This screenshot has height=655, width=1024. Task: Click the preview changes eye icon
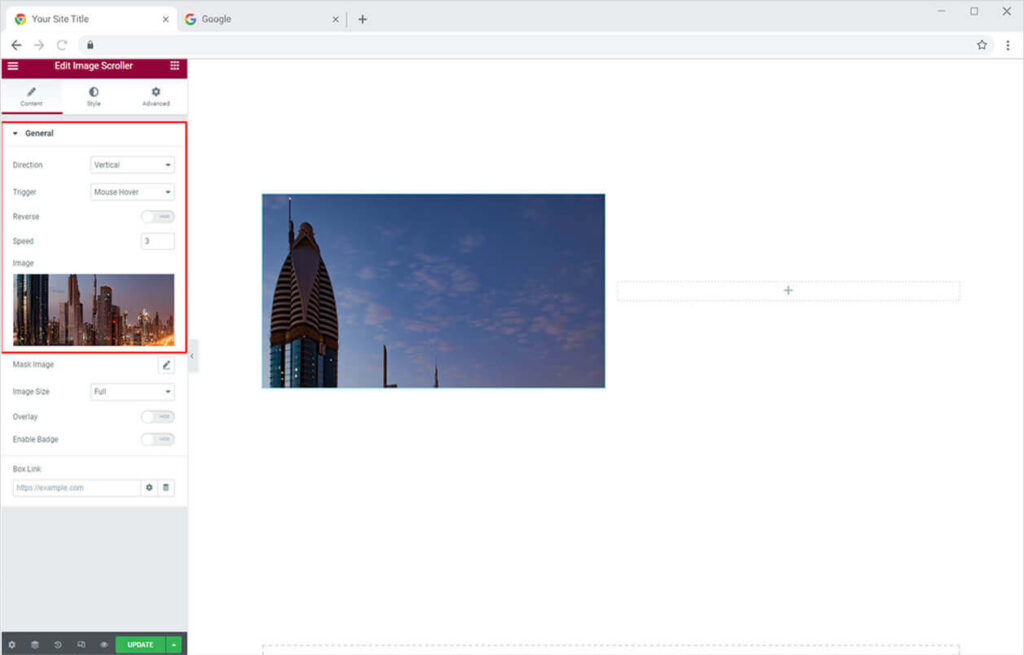point(104,645)
